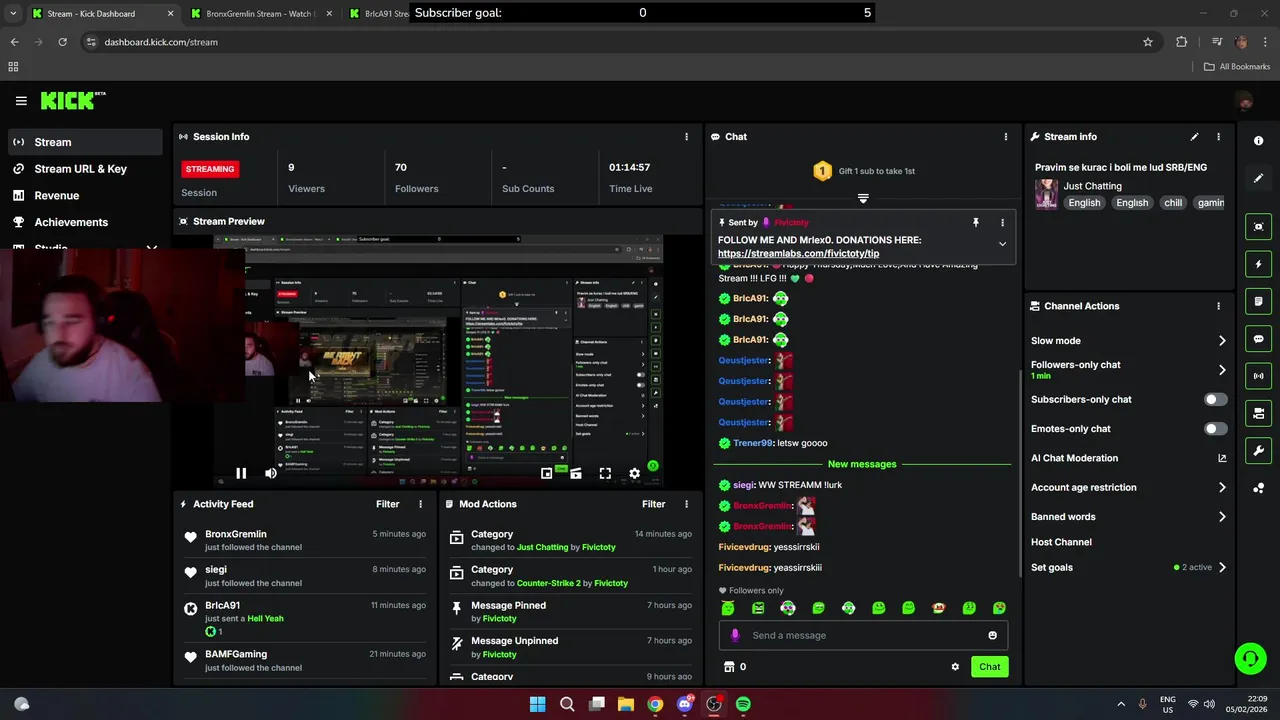Click the pencil icon in the right rail
This screenshot has height=720, width=1280.
tap(1259, 178)
